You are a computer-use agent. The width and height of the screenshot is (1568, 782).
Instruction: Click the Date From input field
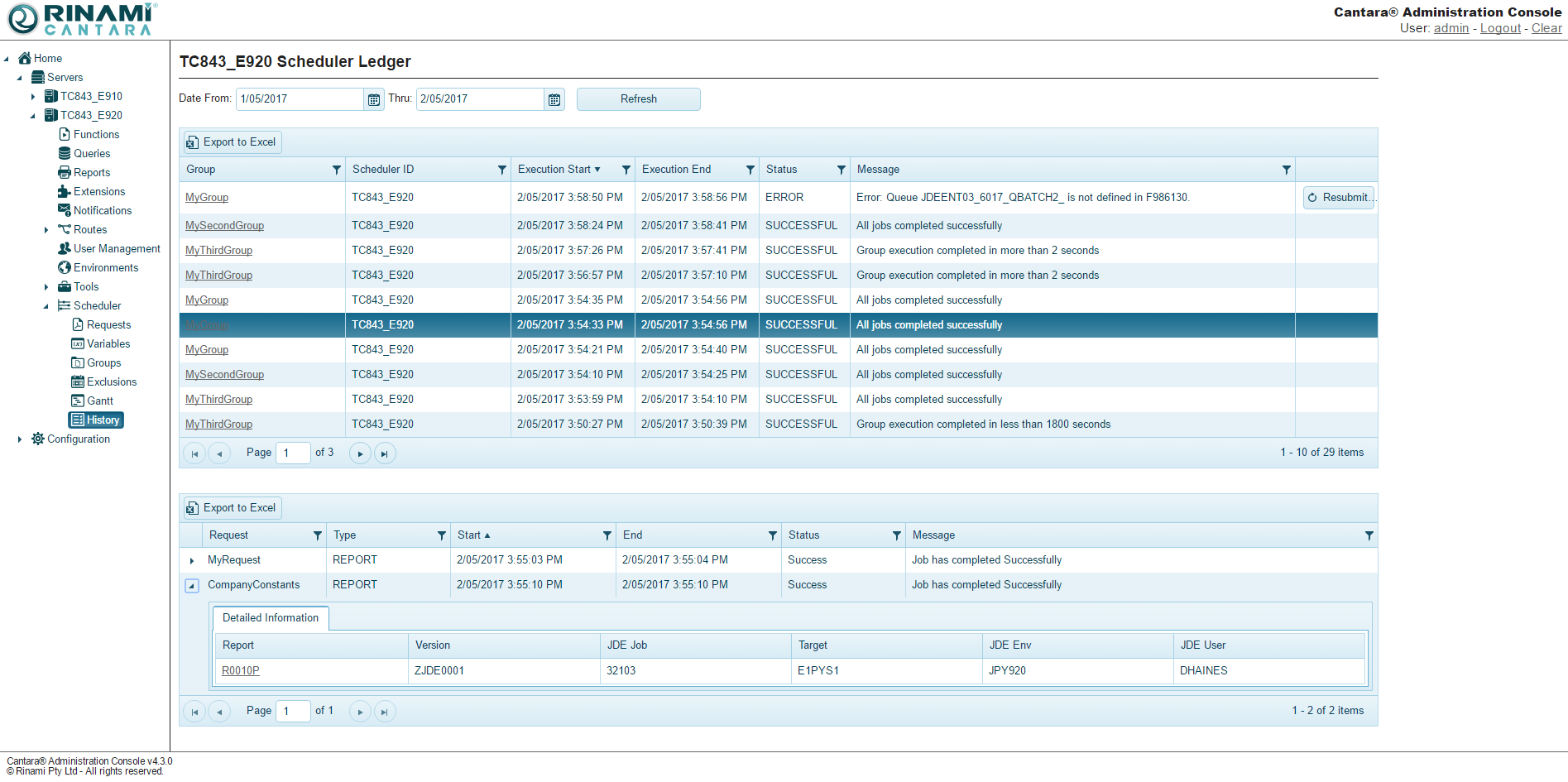[300, 99]
